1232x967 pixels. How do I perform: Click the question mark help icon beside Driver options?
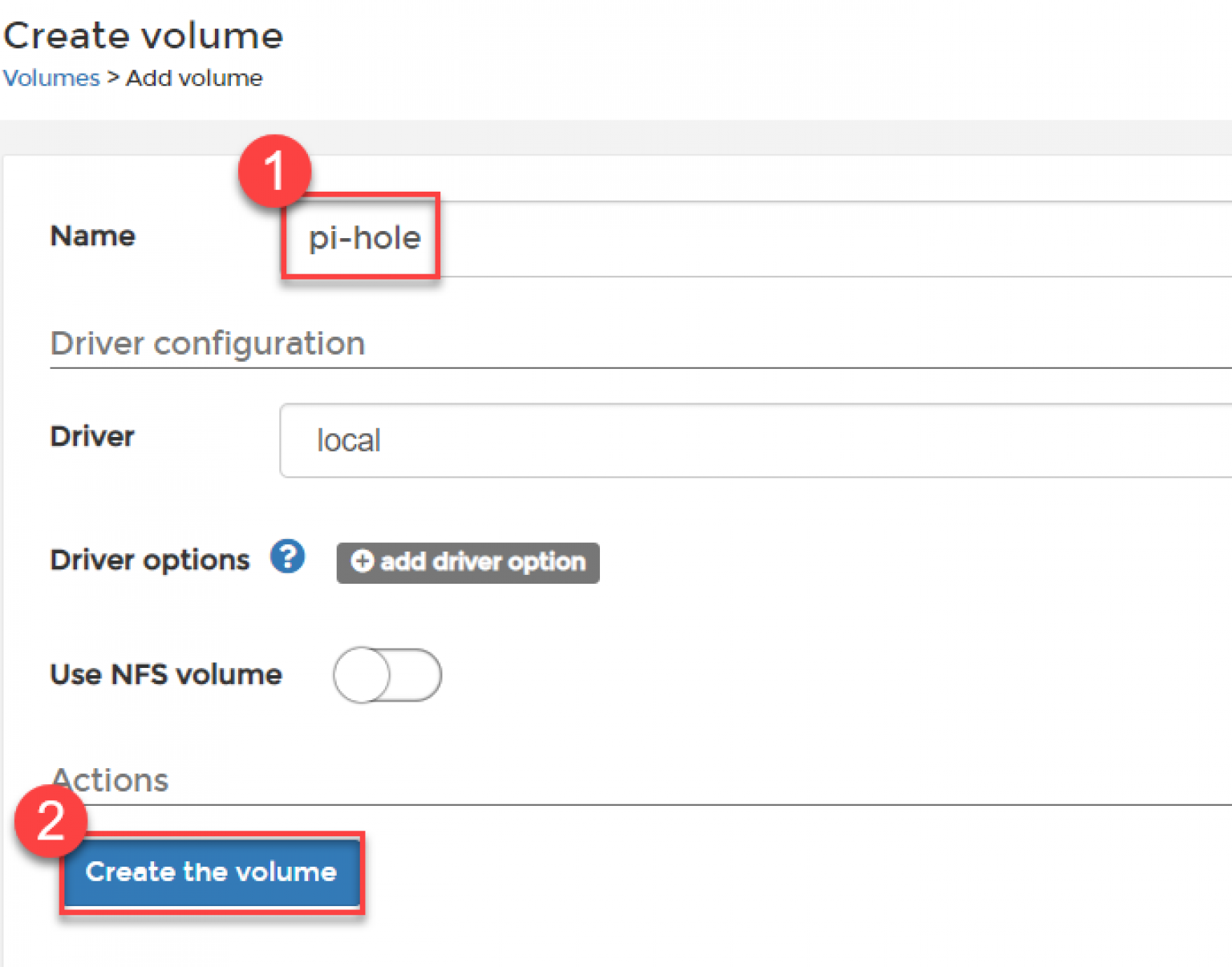click(287, 556)
